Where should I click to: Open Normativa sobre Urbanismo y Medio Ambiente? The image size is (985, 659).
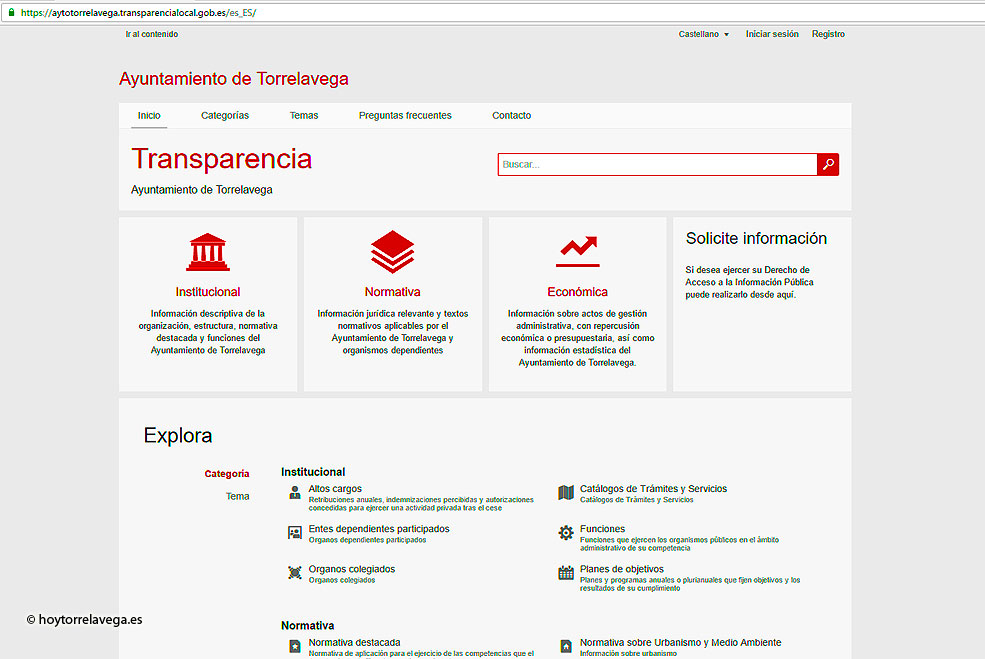click(x=680, y=643)
